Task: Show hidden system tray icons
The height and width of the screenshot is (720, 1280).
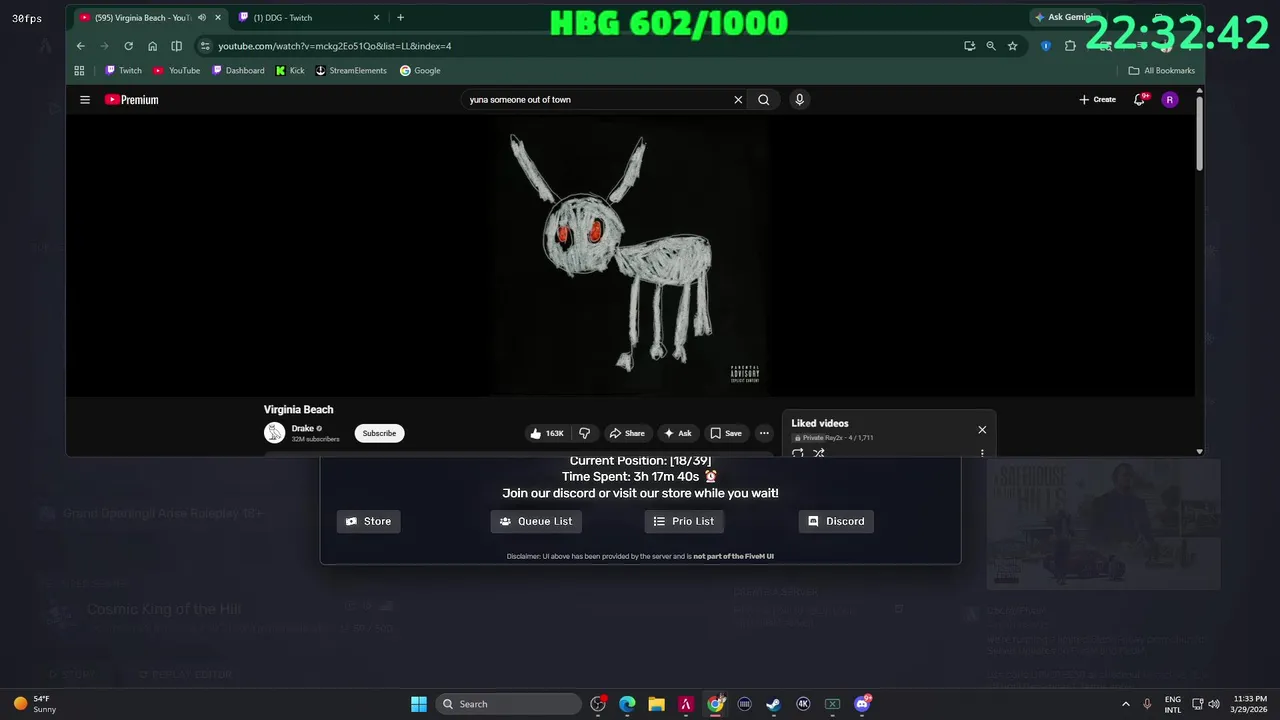Action: point(1125,704)
